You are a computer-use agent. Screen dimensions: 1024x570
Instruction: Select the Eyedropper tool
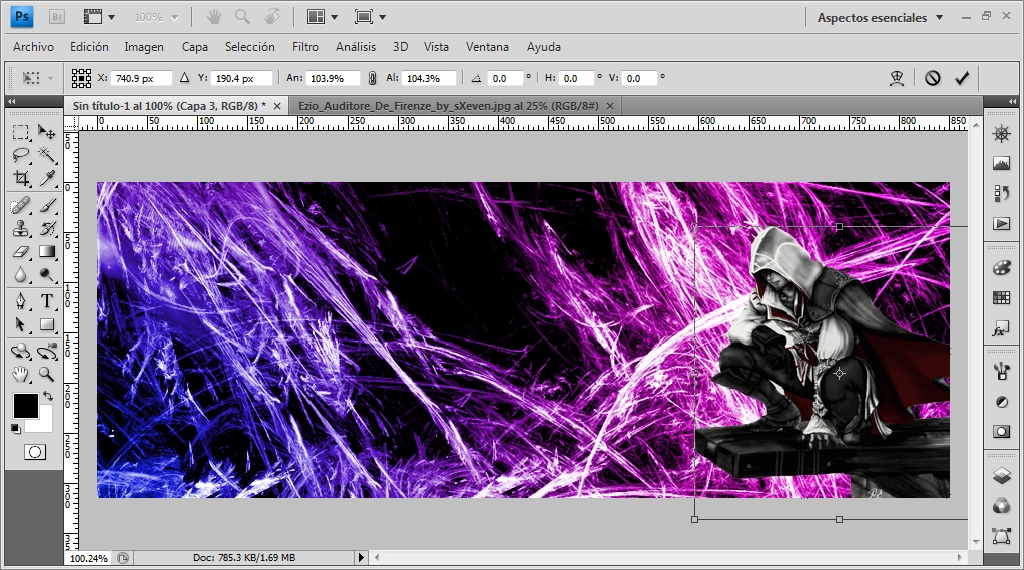[46, 178]
